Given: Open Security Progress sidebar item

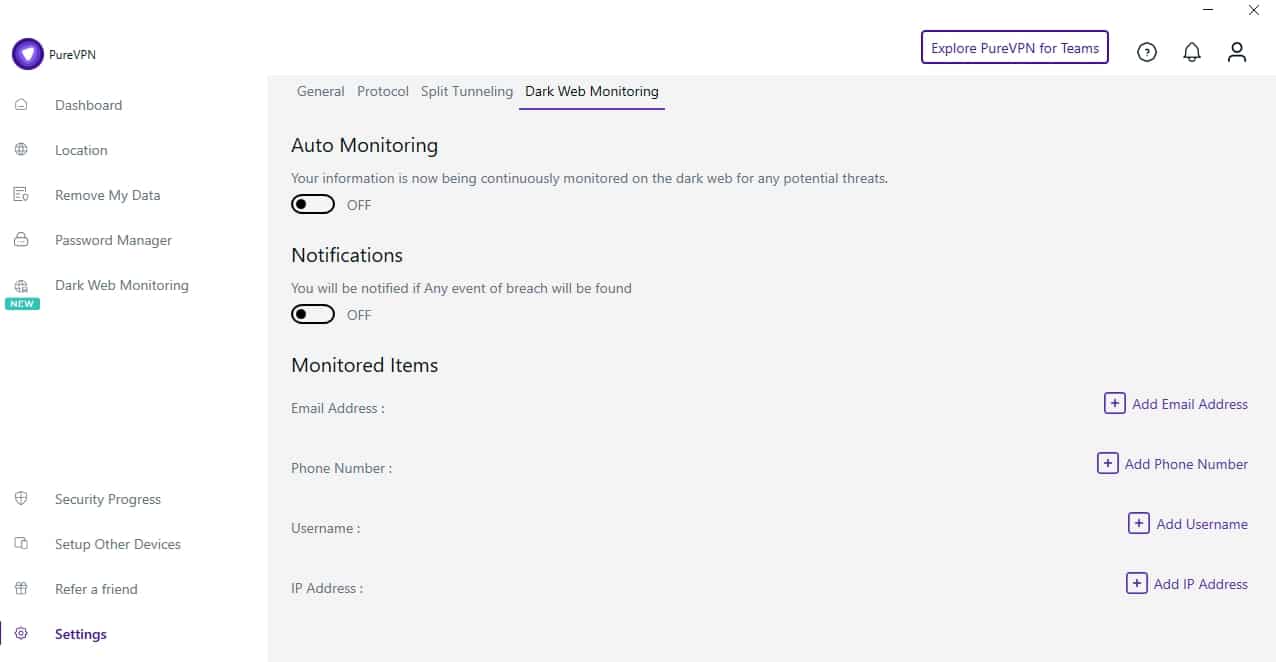Looking at the screenshot, I should pos(108,499).
